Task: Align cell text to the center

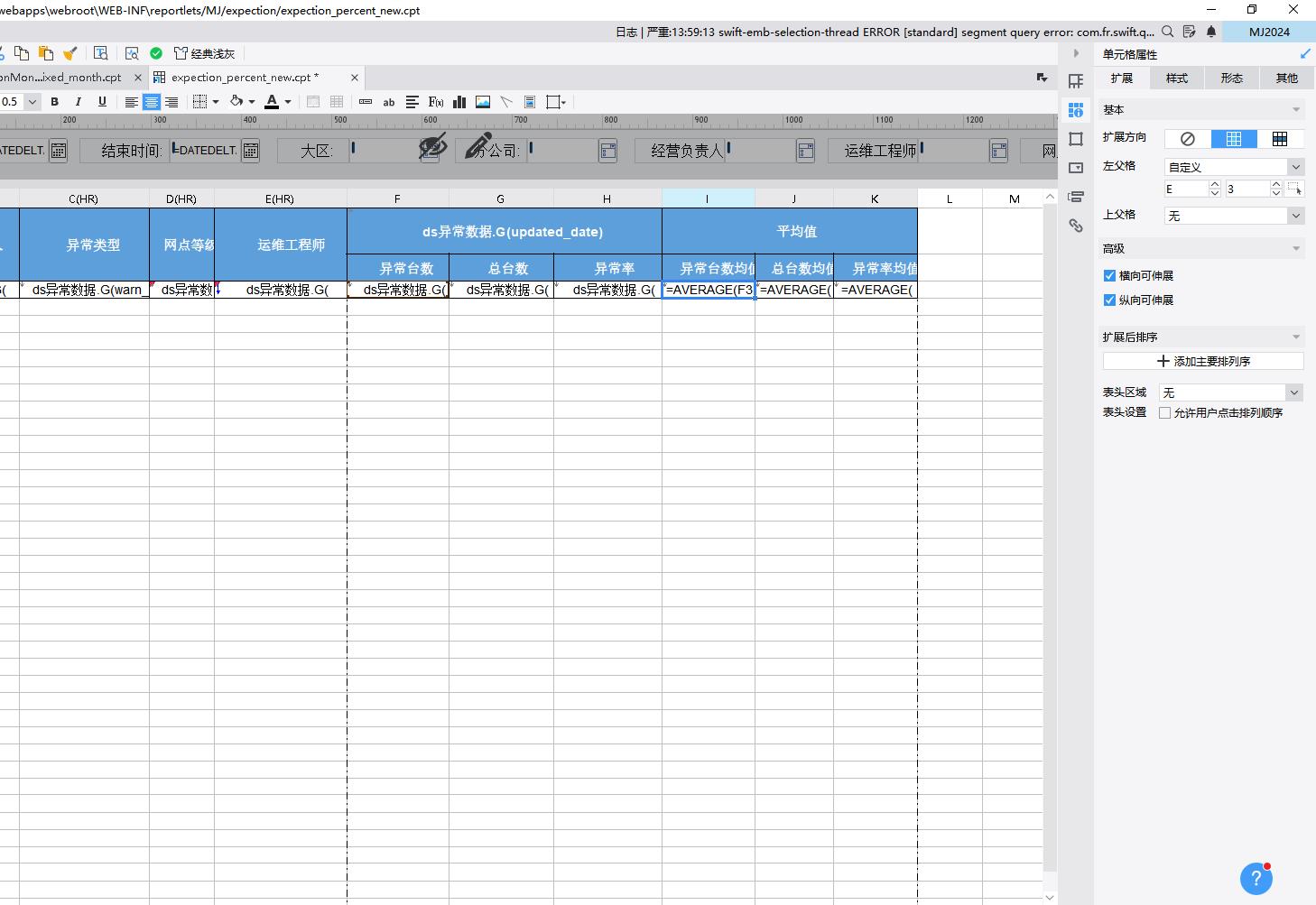Action: coord(151,102)
